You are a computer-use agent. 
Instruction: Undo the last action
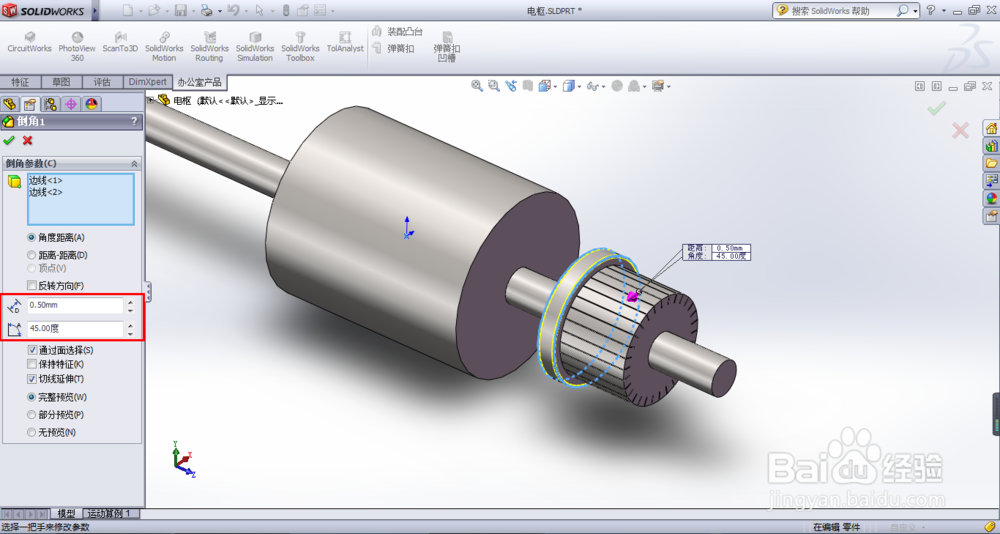(x=233, y=10)
